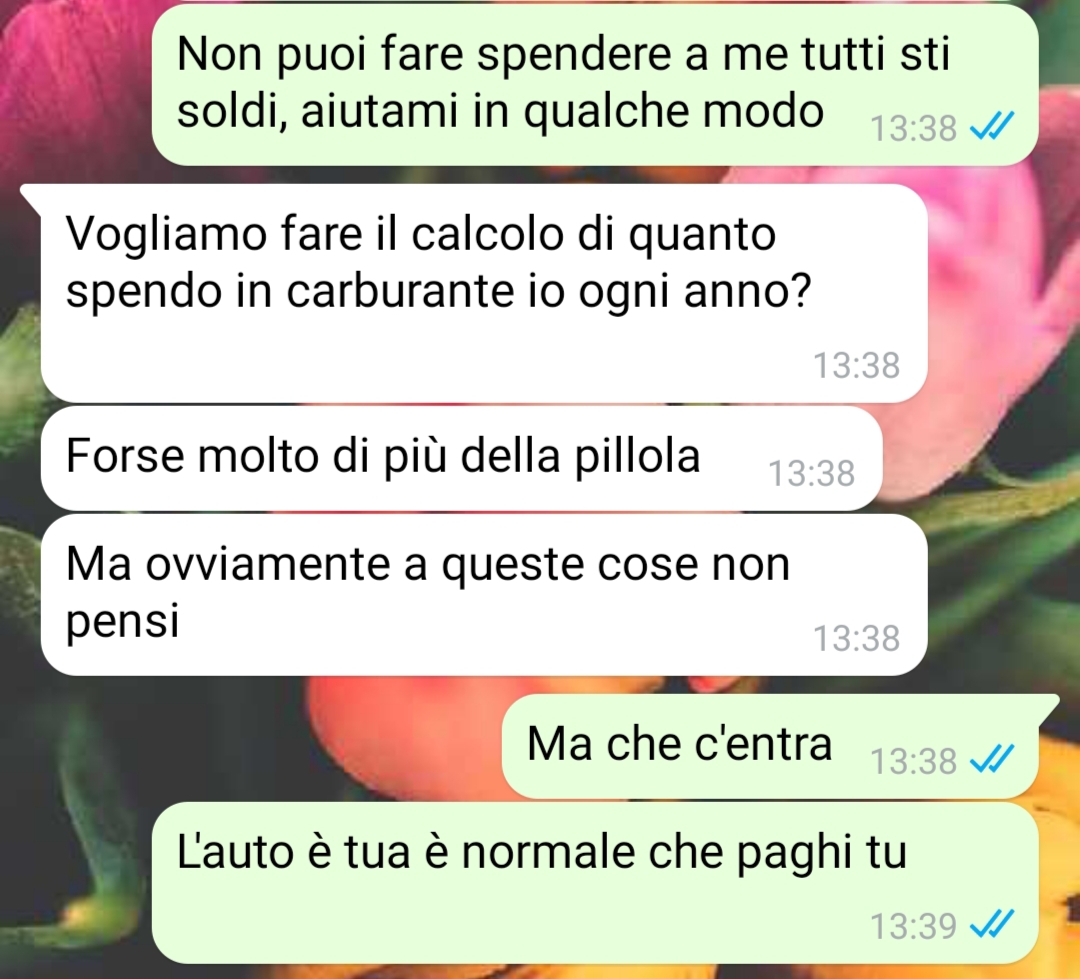Select the 'Vogliamo fare il calcolo di quanto' message

point(484,293)
